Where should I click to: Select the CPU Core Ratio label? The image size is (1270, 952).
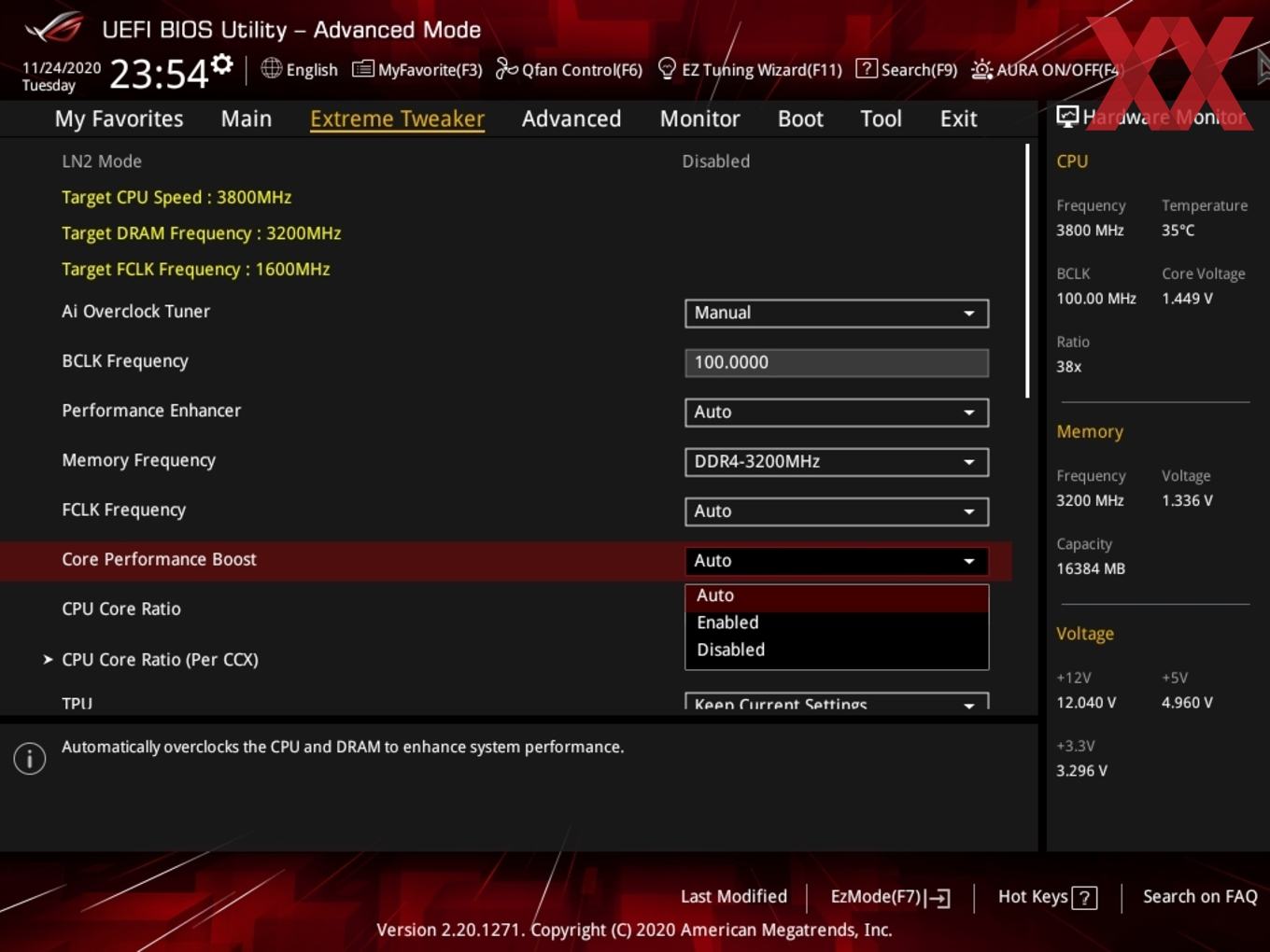[x=121, y=609]
